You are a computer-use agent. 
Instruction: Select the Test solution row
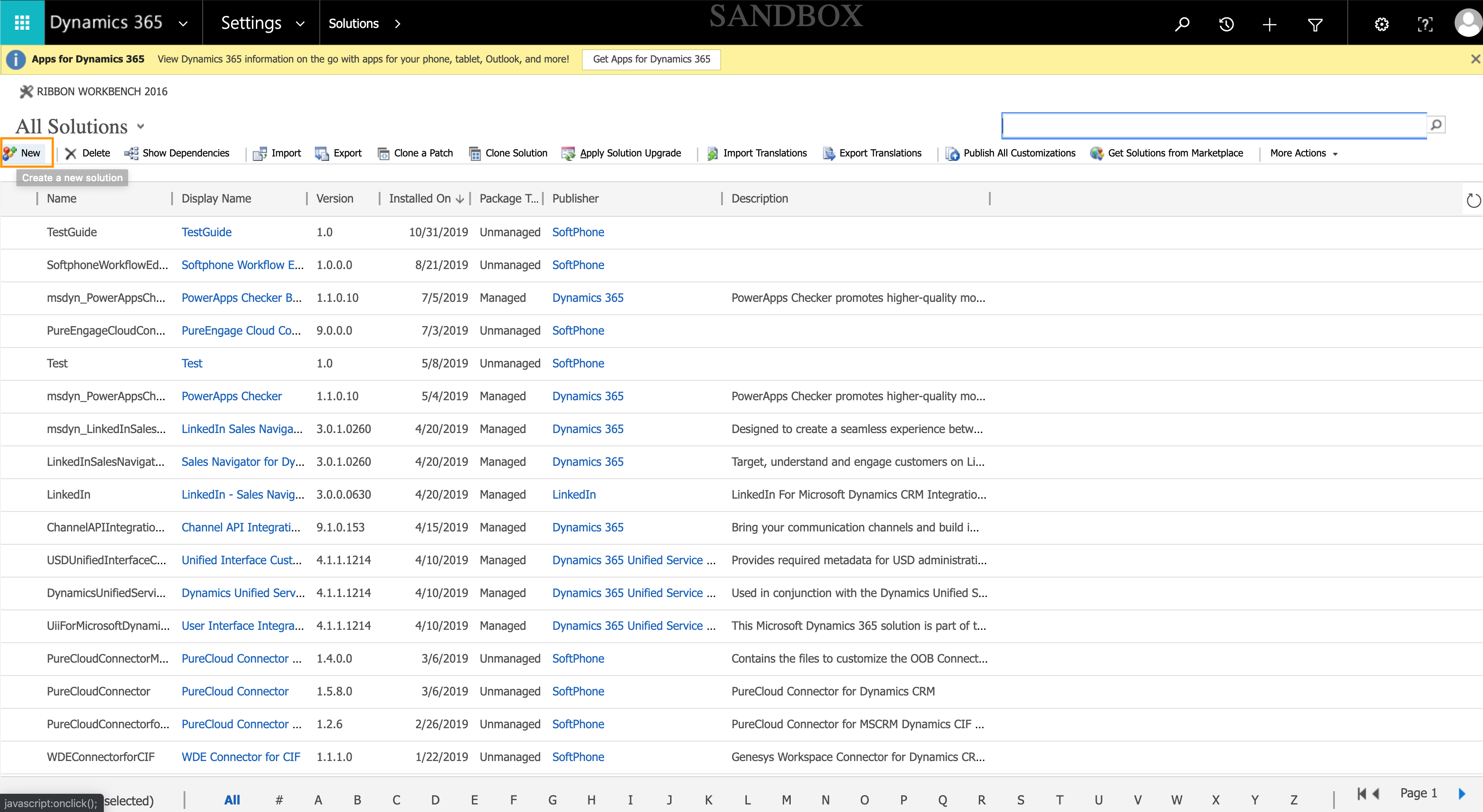(x=741, y=363)
